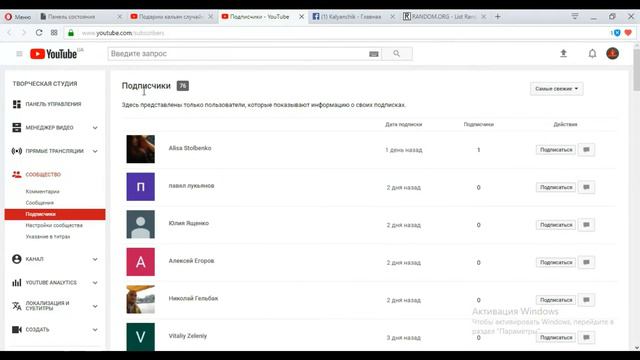Subscribe to Юлия Яценко
The width and height of the screenshot is (640, 360).
[x=556, y=225]
